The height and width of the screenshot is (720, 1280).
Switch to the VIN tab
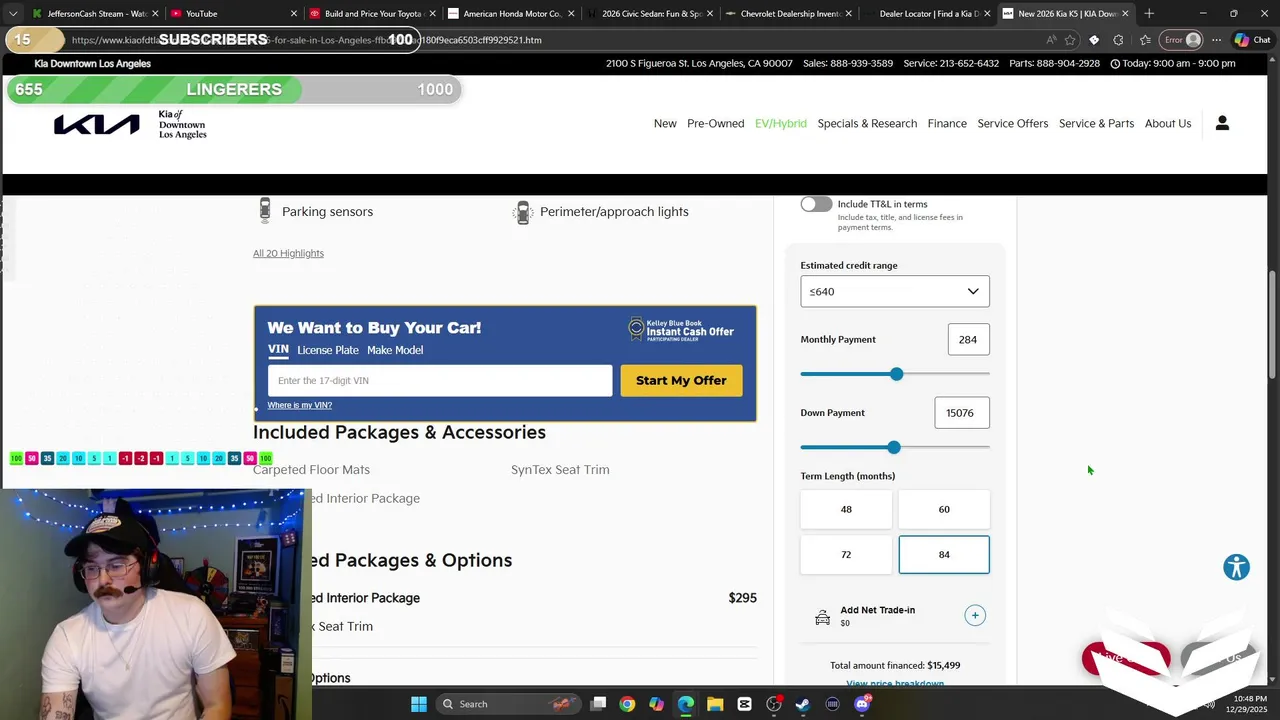click(x=278, y=350)
